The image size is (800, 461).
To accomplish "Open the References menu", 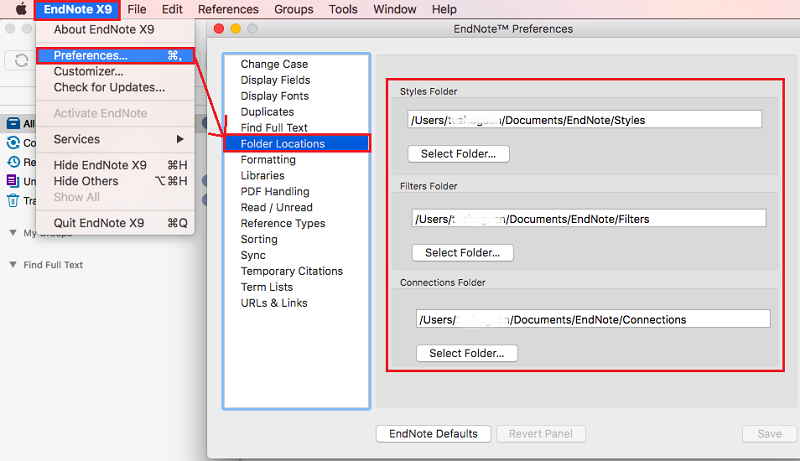I will tap(228, 10).
